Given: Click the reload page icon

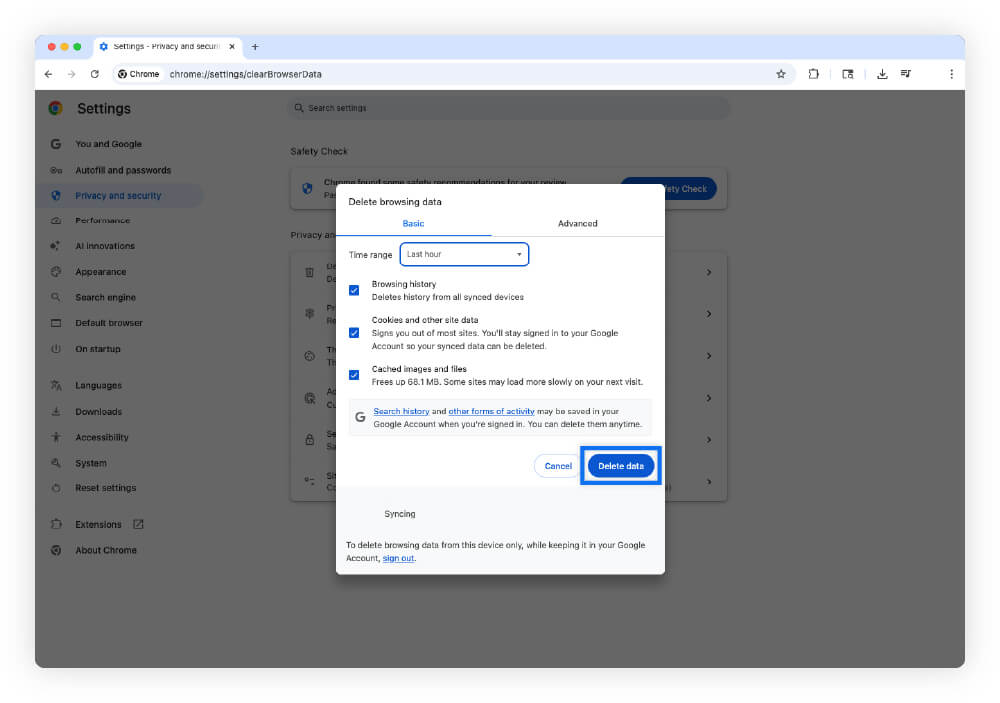Looking at the screenshot, I should tap(94, 73).
